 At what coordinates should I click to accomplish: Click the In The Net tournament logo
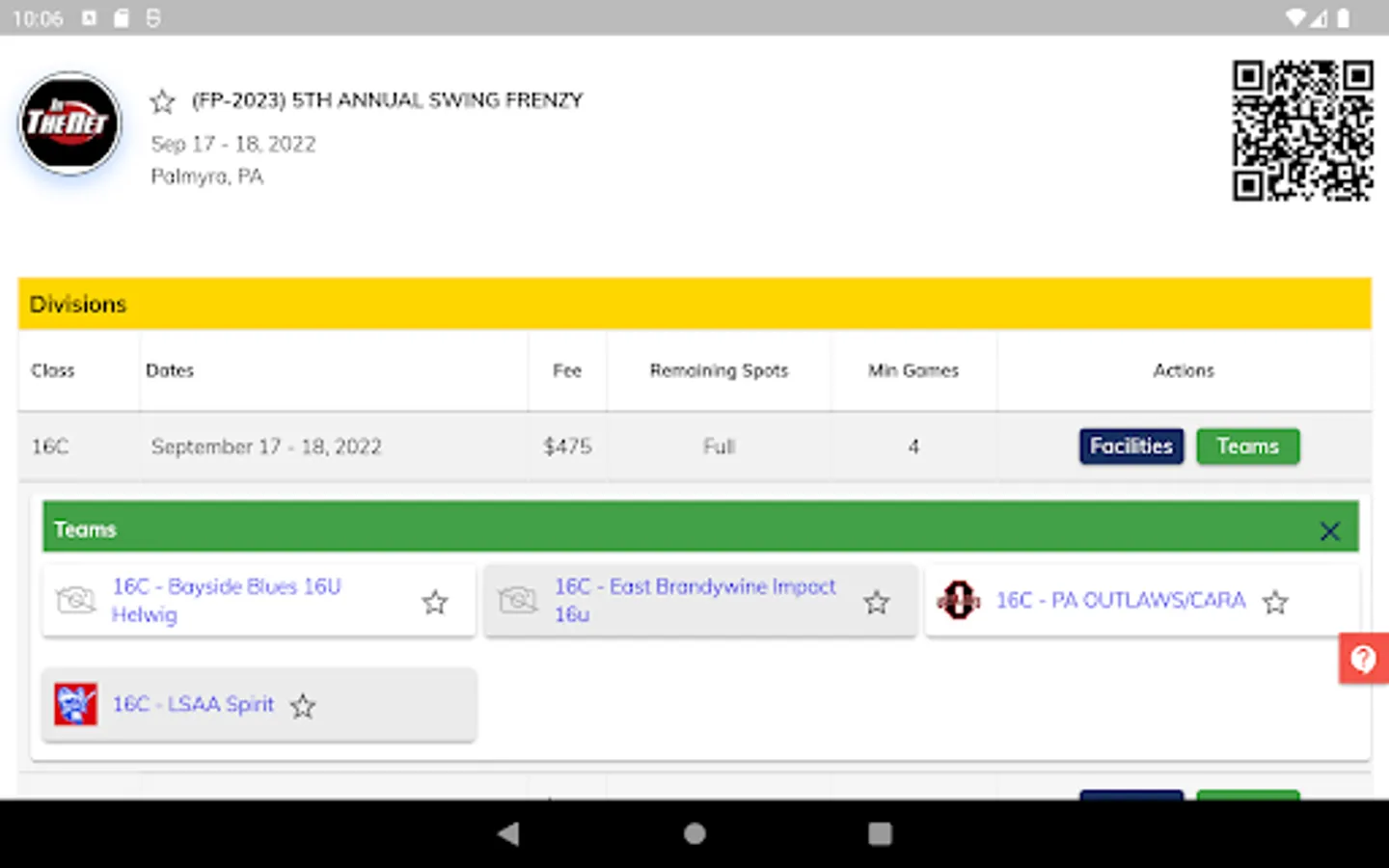[68, 122]
